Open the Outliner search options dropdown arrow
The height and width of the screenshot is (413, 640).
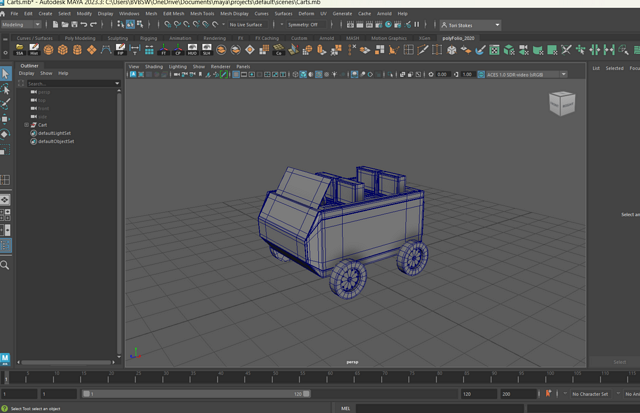117,83
